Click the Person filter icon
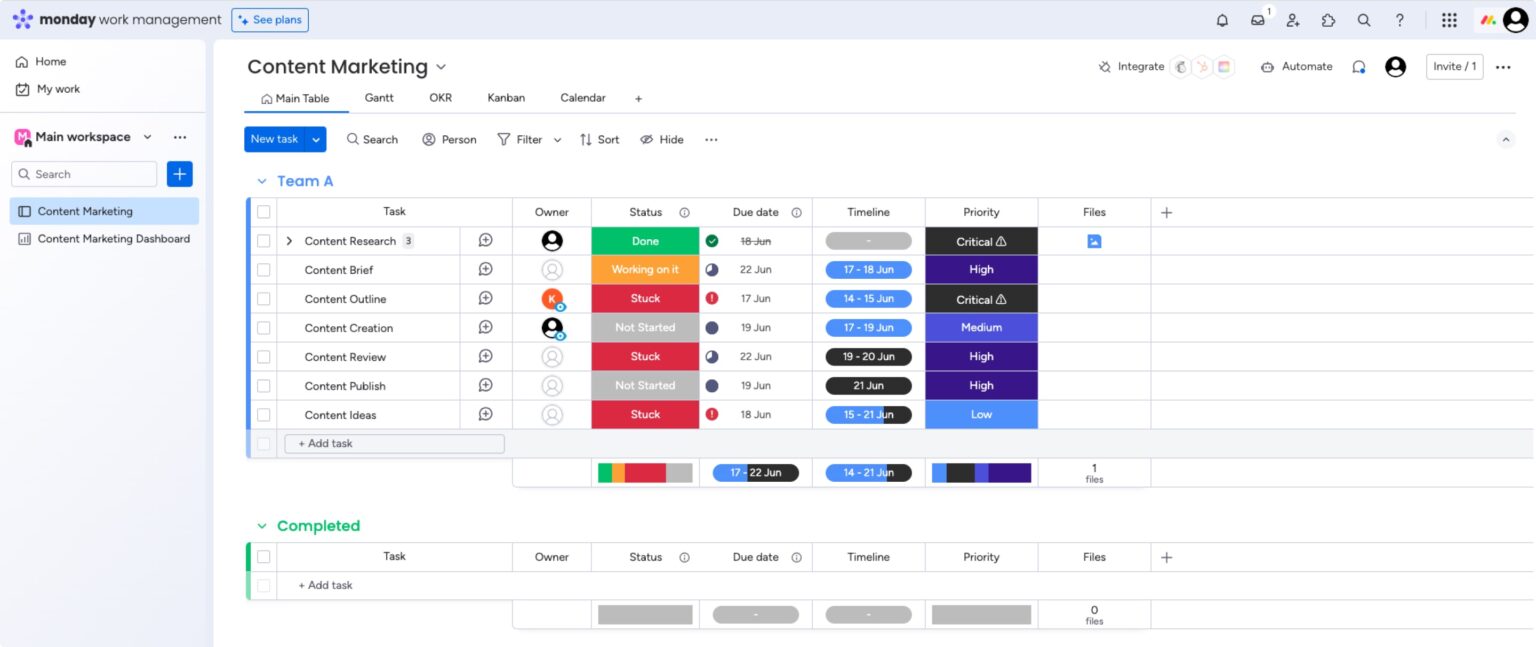 pos(429,139)
